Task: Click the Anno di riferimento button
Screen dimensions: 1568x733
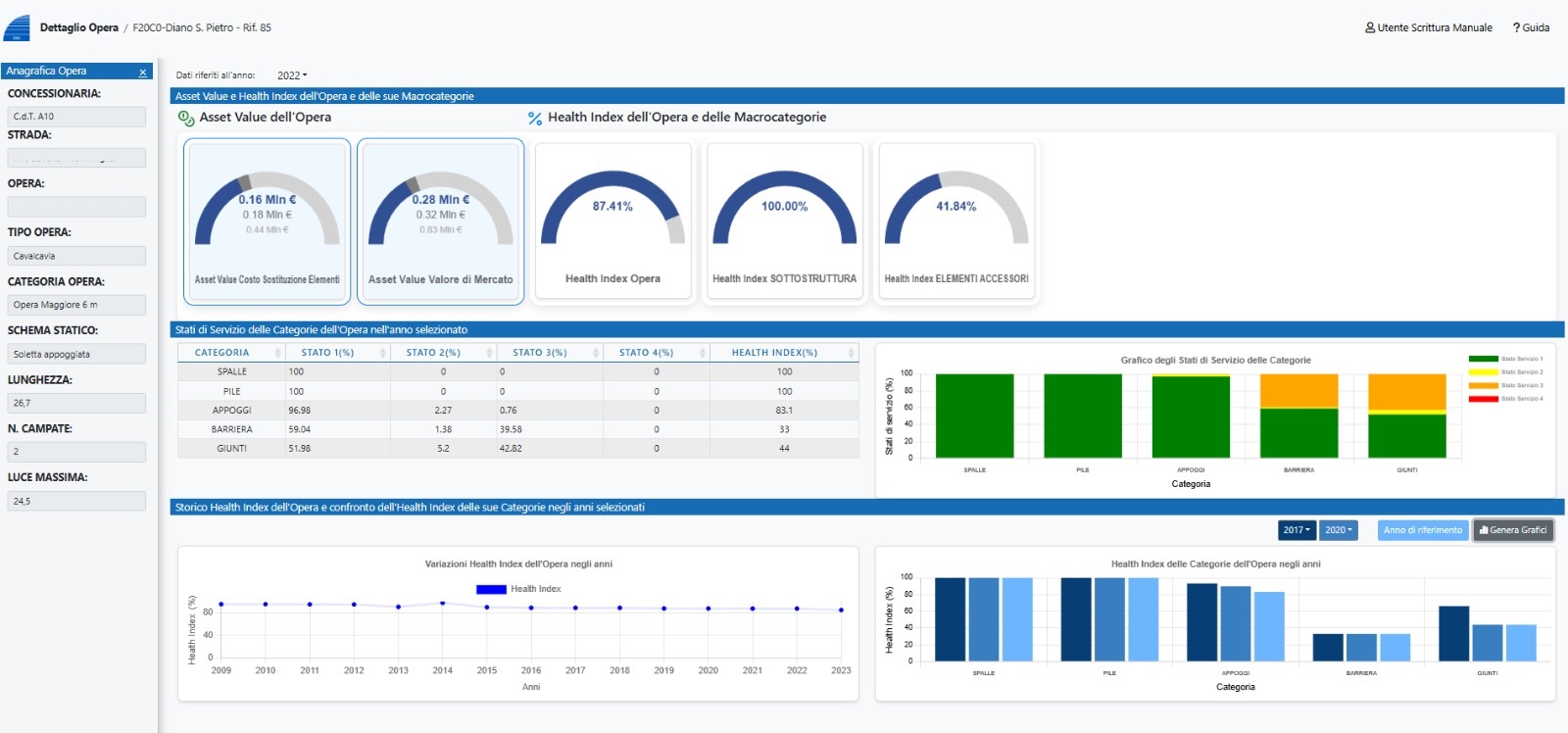Action: click(x=1422, y=530)
